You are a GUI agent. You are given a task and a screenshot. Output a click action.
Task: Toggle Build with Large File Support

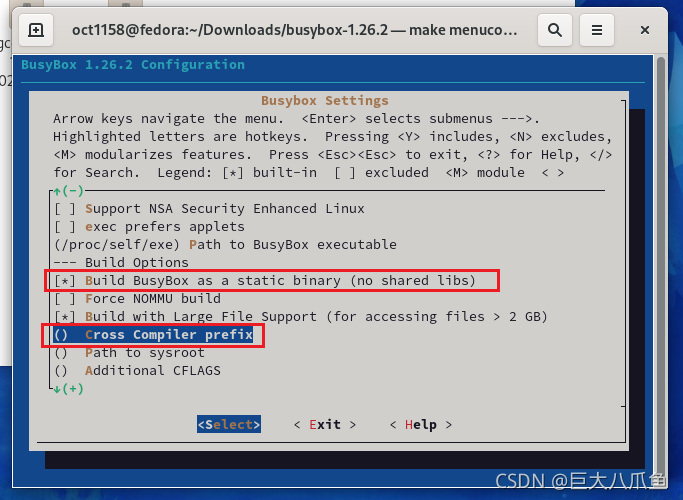pos(301,317)
